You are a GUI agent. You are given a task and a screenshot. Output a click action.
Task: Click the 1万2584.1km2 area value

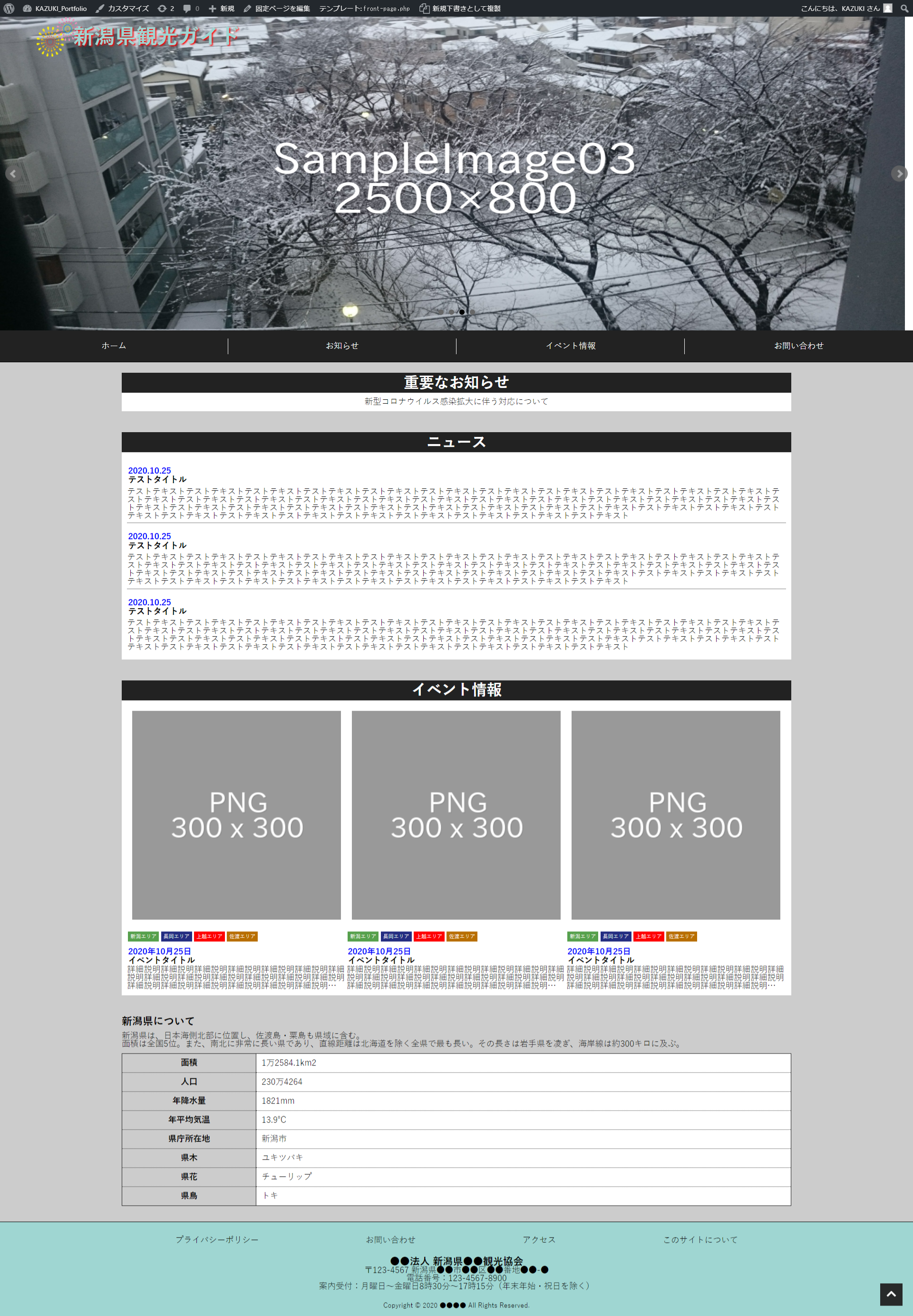289,1063
